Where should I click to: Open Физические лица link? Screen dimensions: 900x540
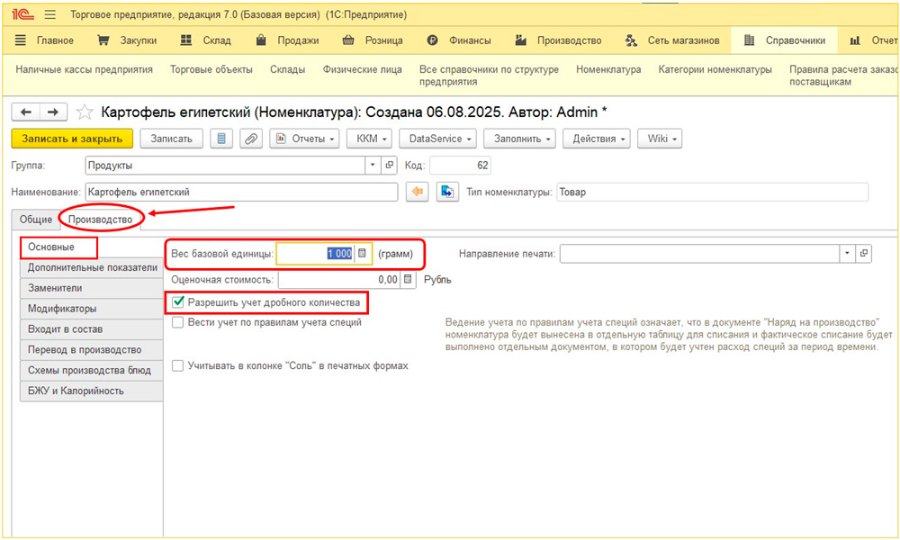click(362, 69)
